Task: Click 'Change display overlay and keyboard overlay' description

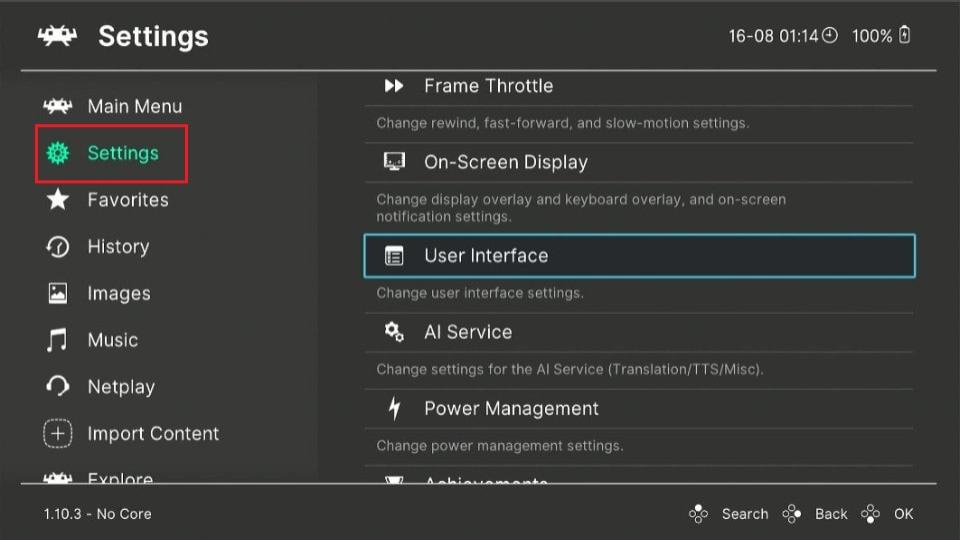Action: (x=581, y=208)
